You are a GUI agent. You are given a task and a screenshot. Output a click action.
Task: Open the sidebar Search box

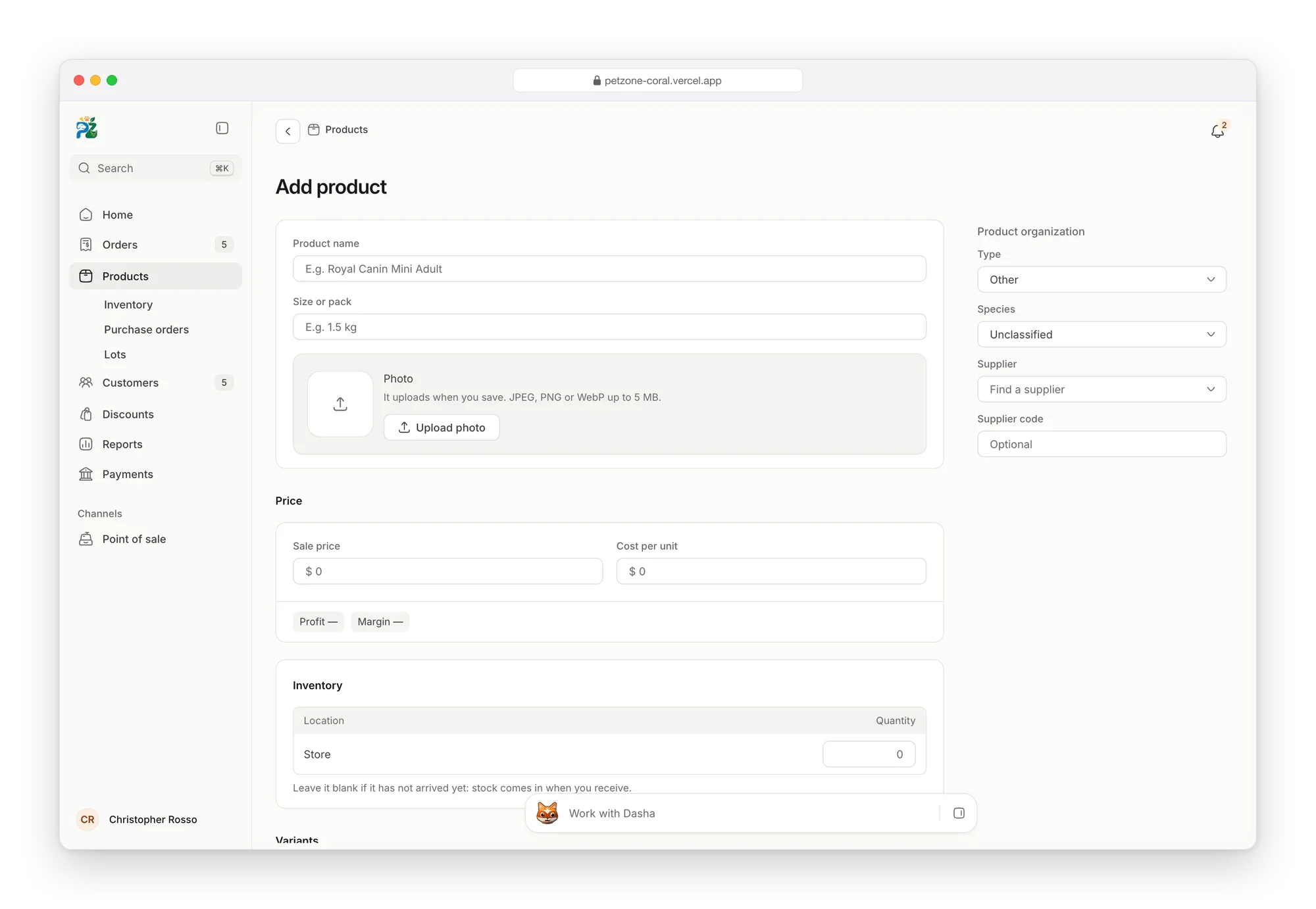pos(155,168)
